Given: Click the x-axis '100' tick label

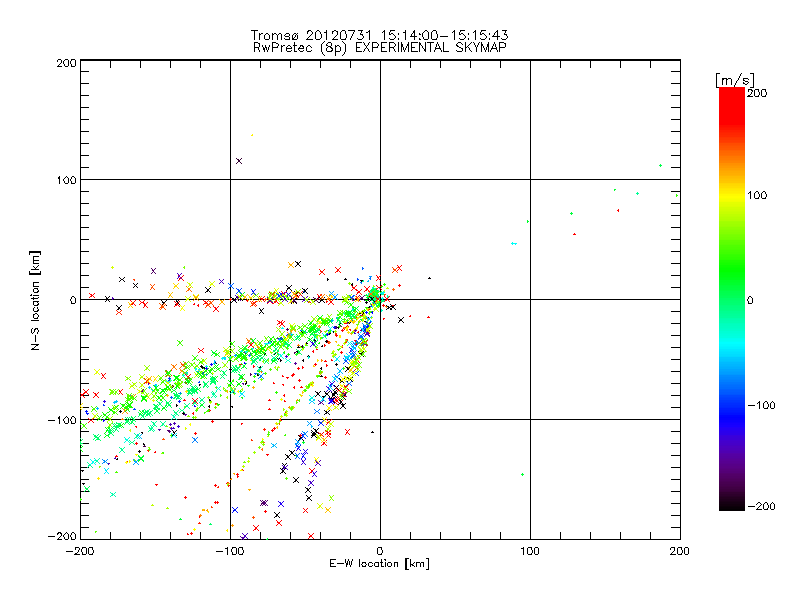Looking at the screenshot, I should [x=530, y=551].
